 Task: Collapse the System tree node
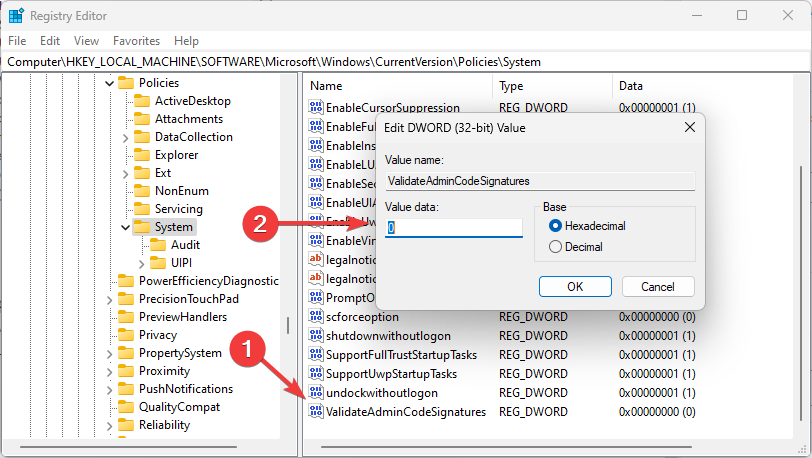[125, 227]
